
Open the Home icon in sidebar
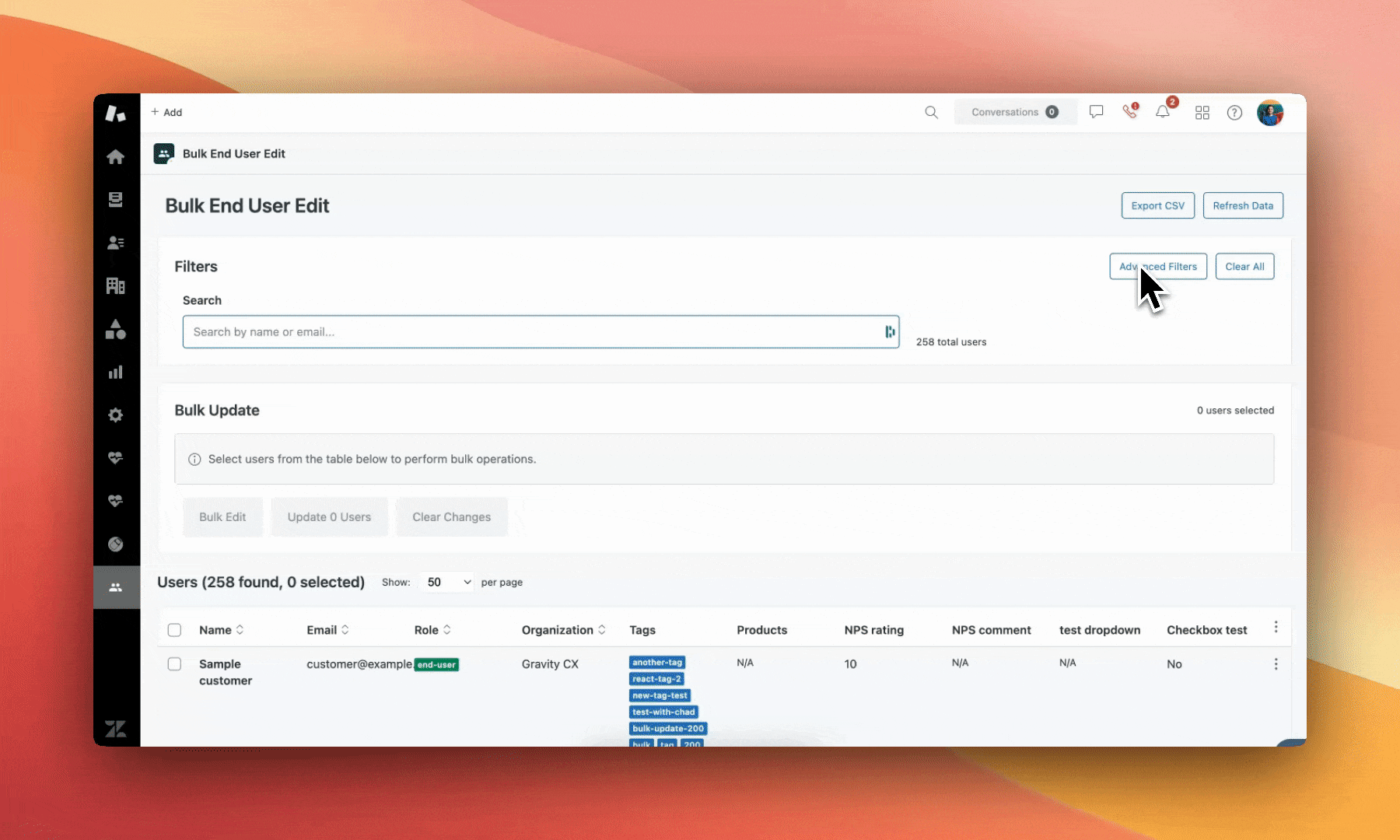tap(116, 157)
